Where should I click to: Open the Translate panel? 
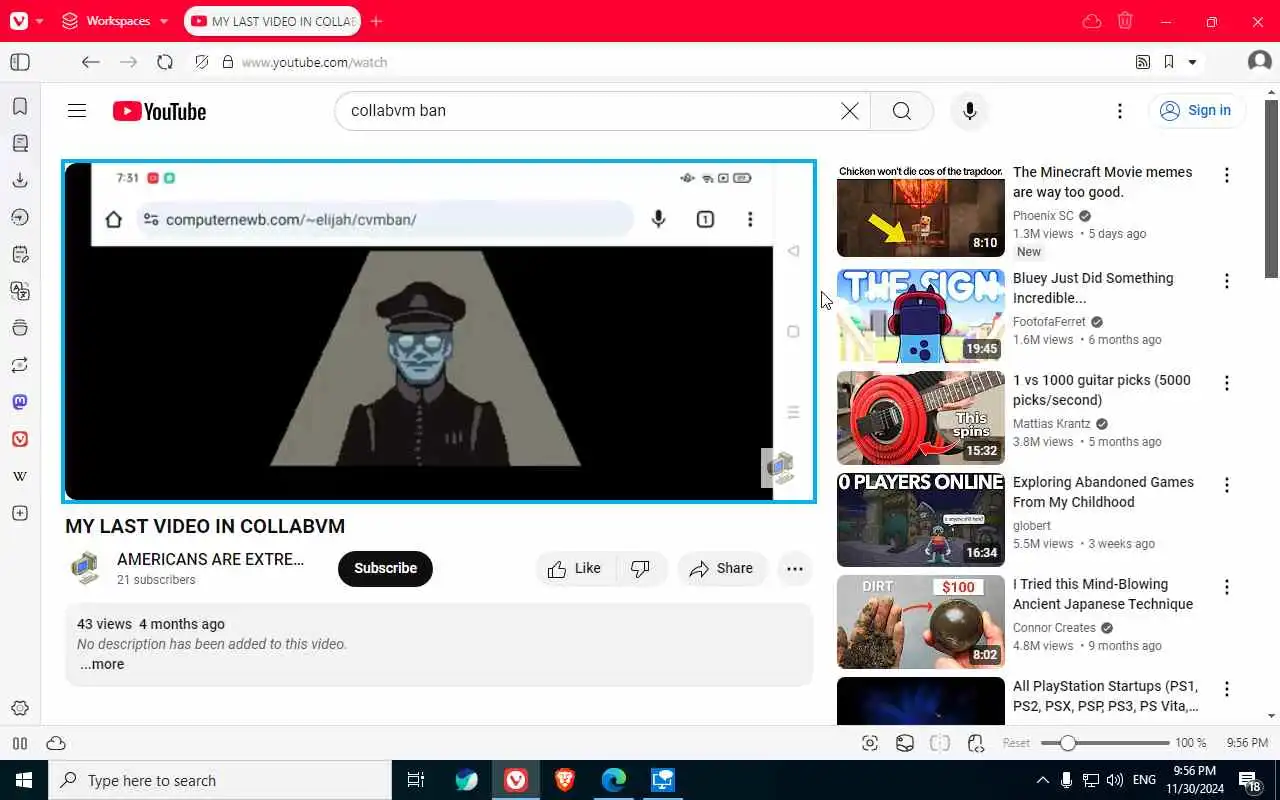coord(20,291)
